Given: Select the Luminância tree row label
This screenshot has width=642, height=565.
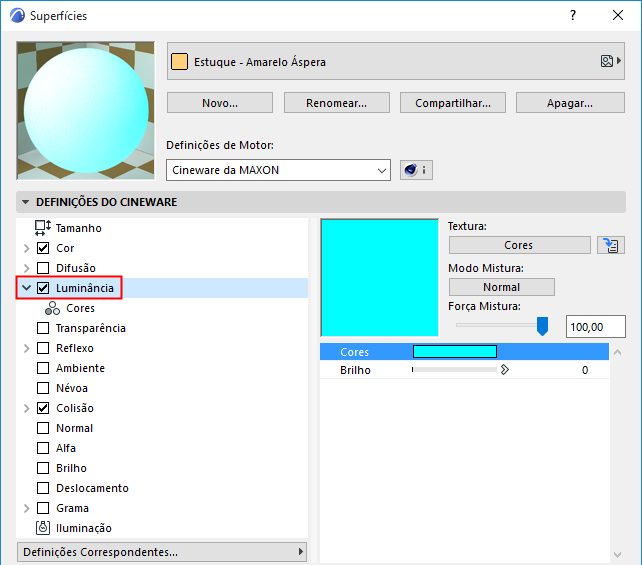Looking at the screenshot, I should pos(85,288).
